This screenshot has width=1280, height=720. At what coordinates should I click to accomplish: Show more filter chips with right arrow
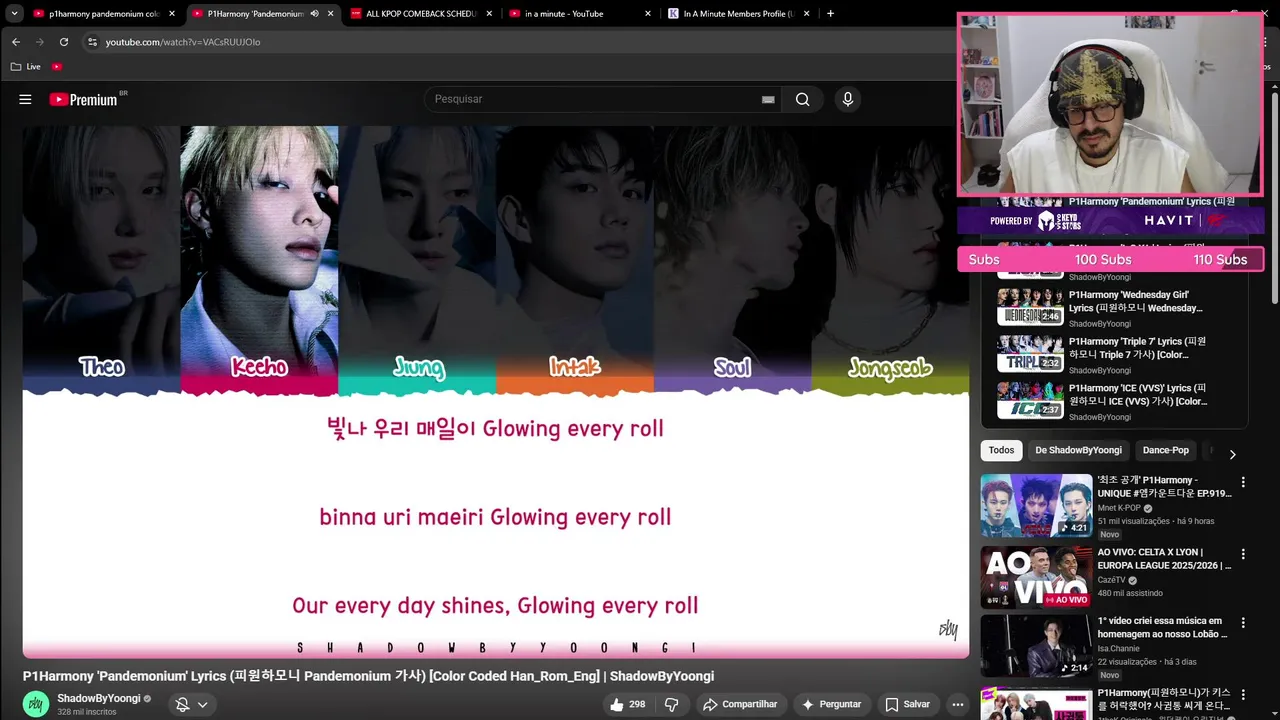[x=1232, y=454]
